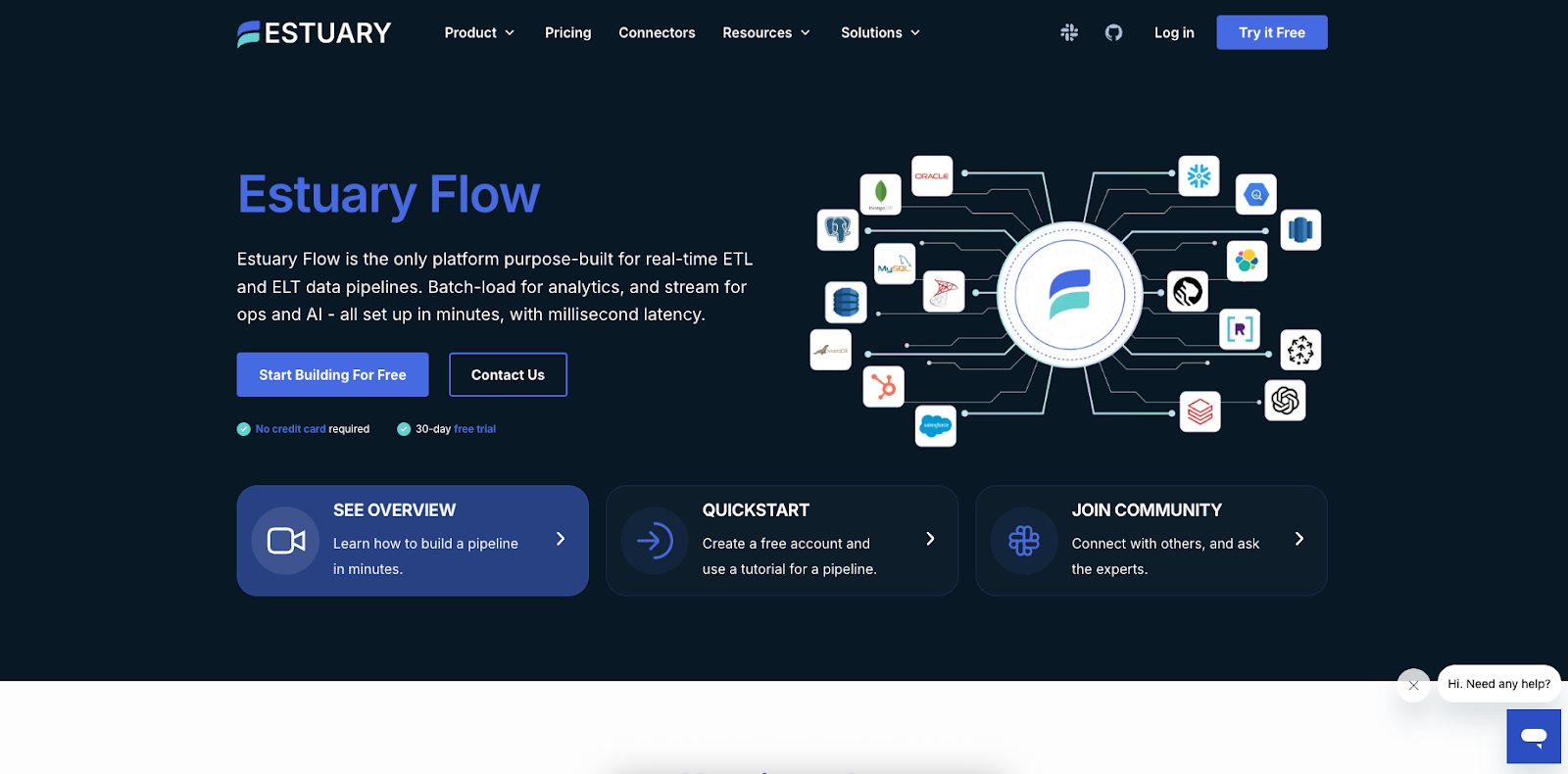This screenshot has width=1568, height=774.
Task: Click the black circular logo tile
Action: [1188, 292]
